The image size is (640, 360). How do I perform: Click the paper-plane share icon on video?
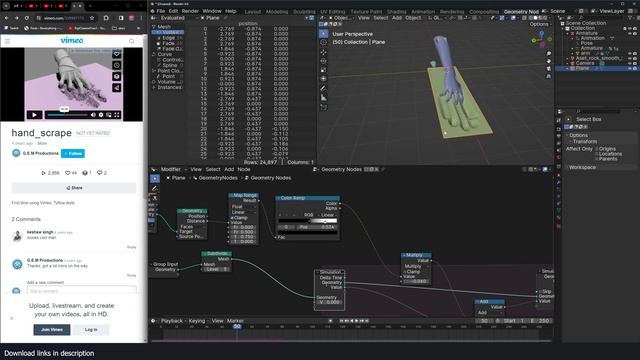coord(117,88)
